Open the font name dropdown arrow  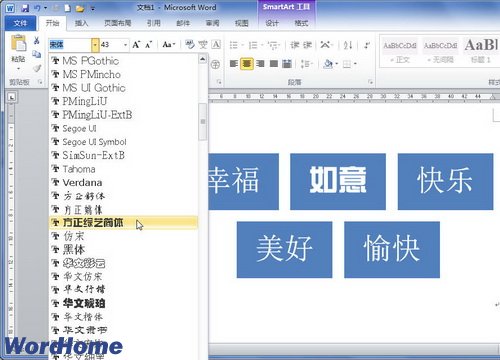tap(95, 45)
